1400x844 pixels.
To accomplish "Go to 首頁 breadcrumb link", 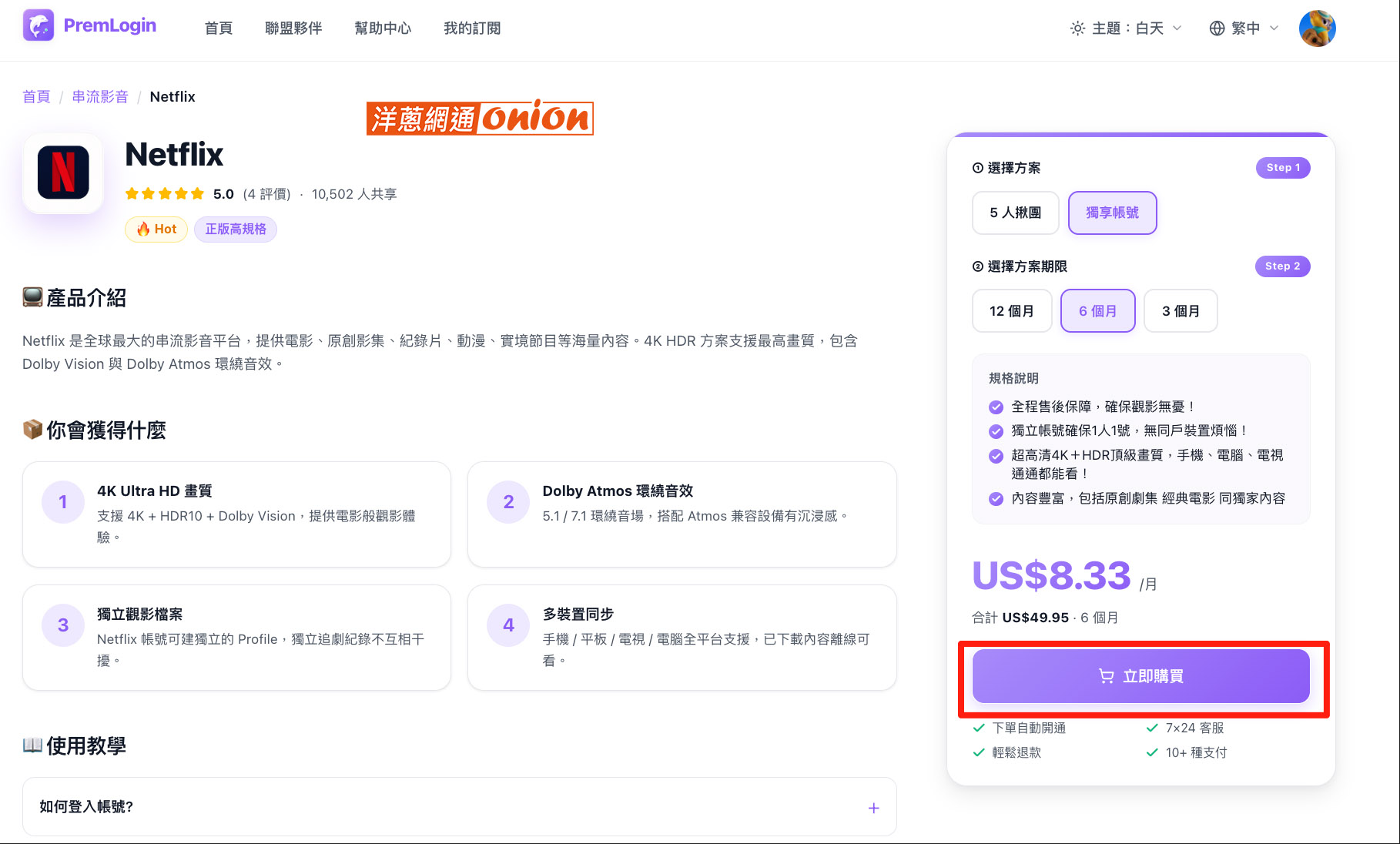I will click(36, 97).
